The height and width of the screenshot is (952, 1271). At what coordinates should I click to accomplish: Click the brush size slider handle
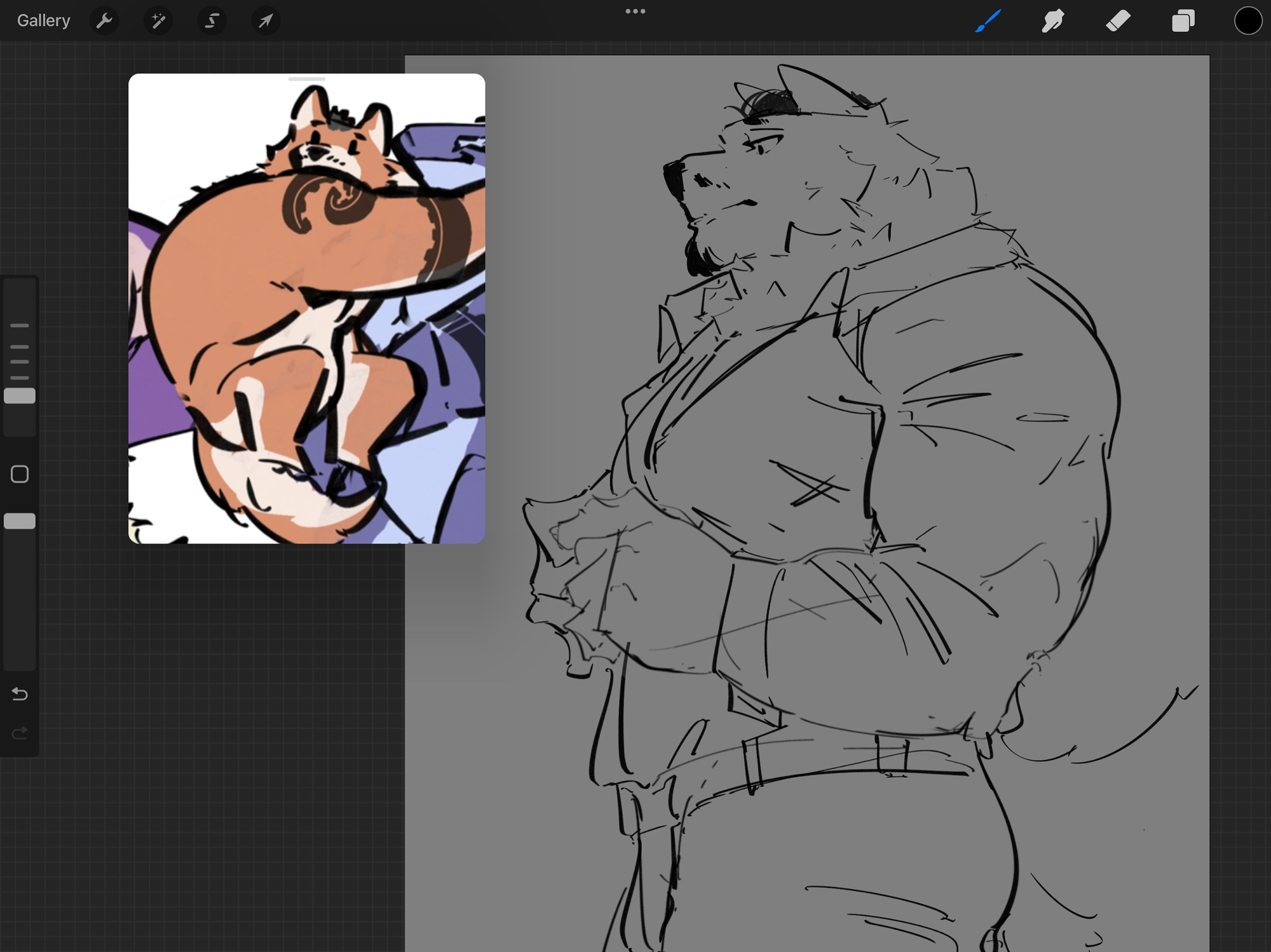20,396
